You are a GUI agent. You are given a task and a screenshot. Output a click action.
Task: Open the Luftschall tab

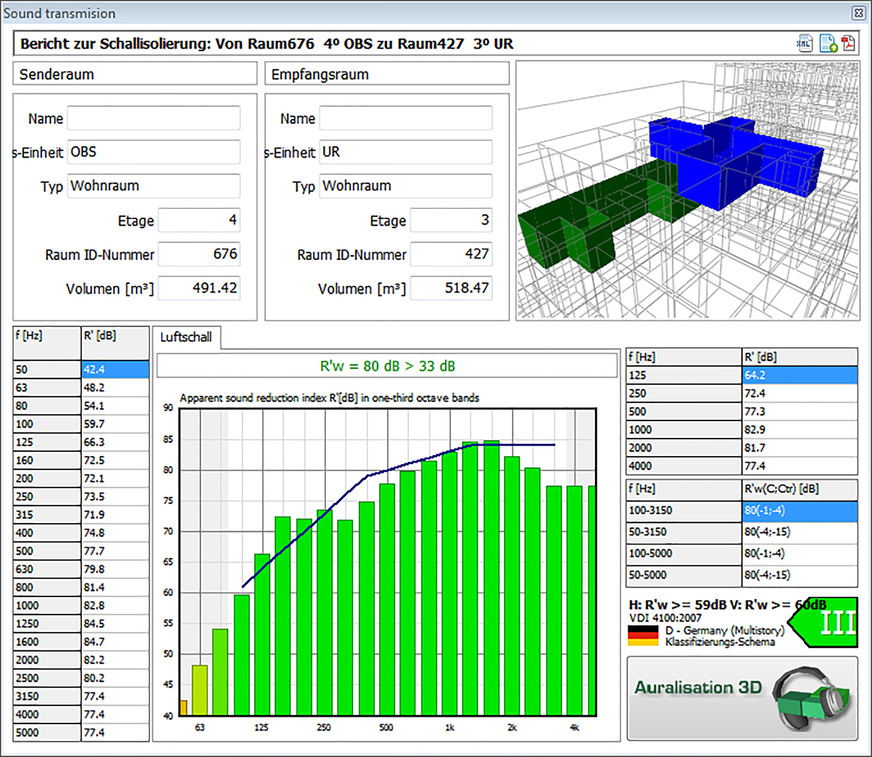tap(187, 337)
